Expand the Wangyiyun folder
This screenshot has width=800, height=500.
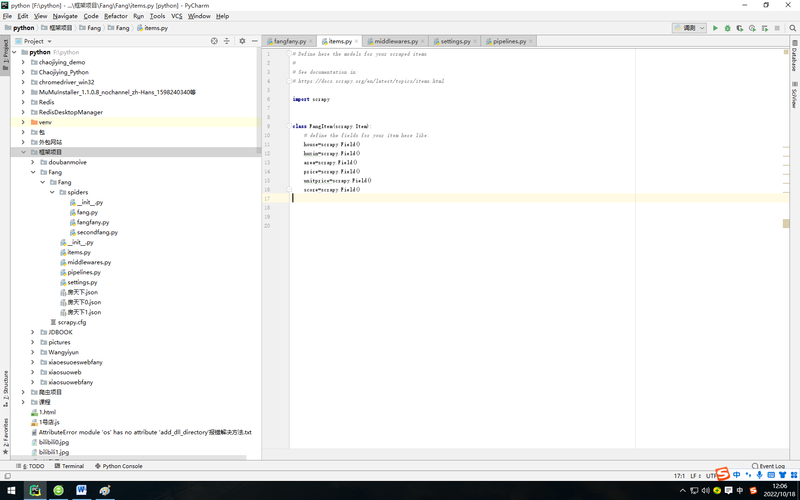(33, 352)
